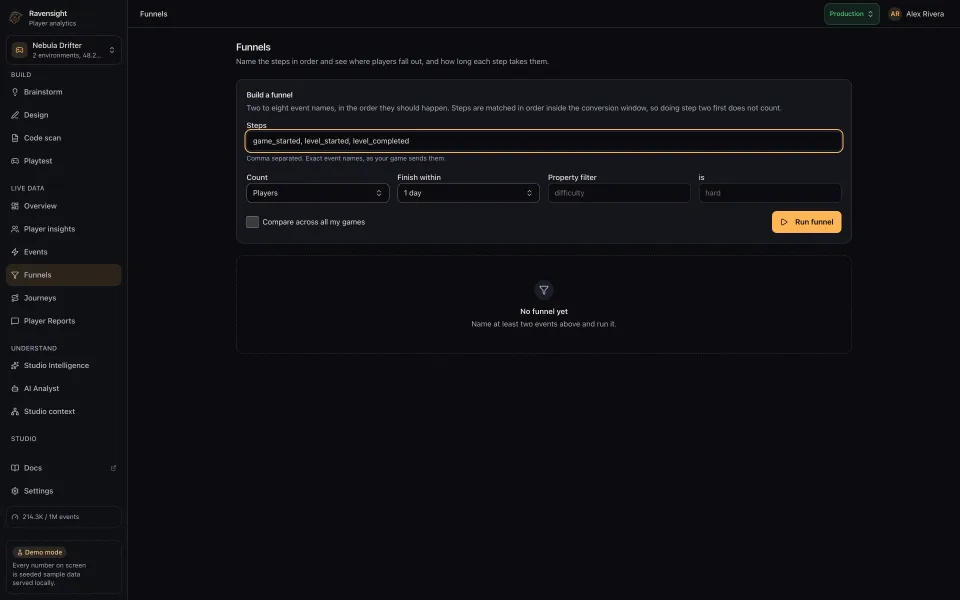Navigate to Code scan

[x=64, y=138]
